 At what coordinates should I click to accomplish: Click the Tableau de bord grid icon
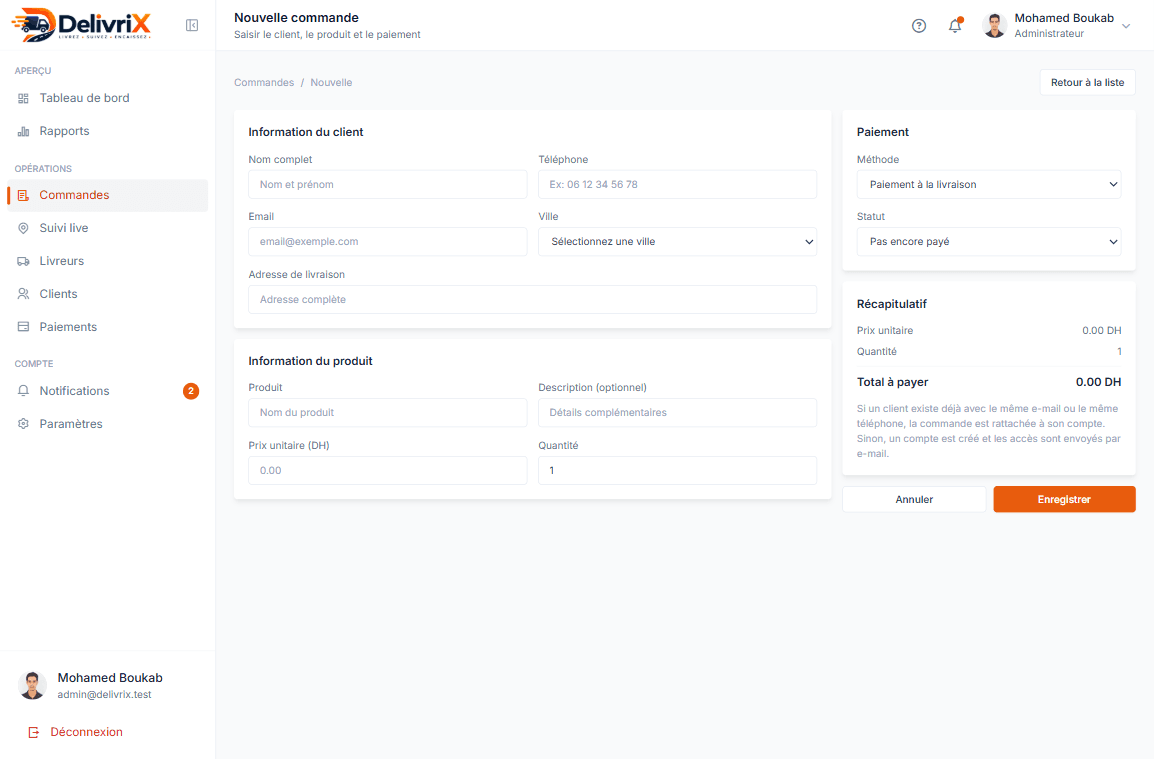(24, 98)
